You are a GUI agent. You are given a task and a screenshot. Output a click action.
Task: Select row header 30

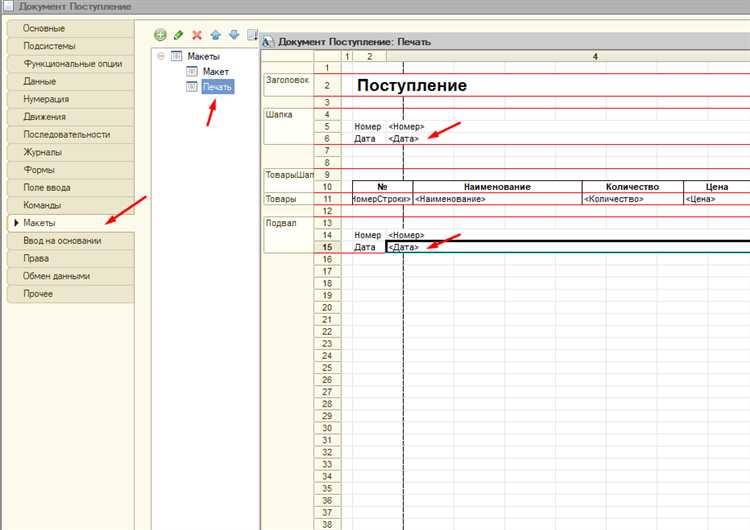click(327, 428)
